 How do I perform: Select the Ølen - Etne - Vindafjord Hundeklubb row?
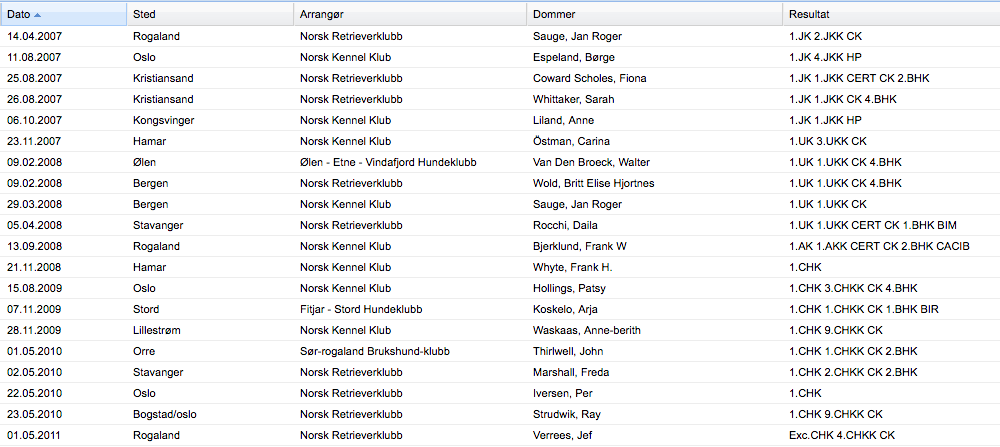pos(500,163)
